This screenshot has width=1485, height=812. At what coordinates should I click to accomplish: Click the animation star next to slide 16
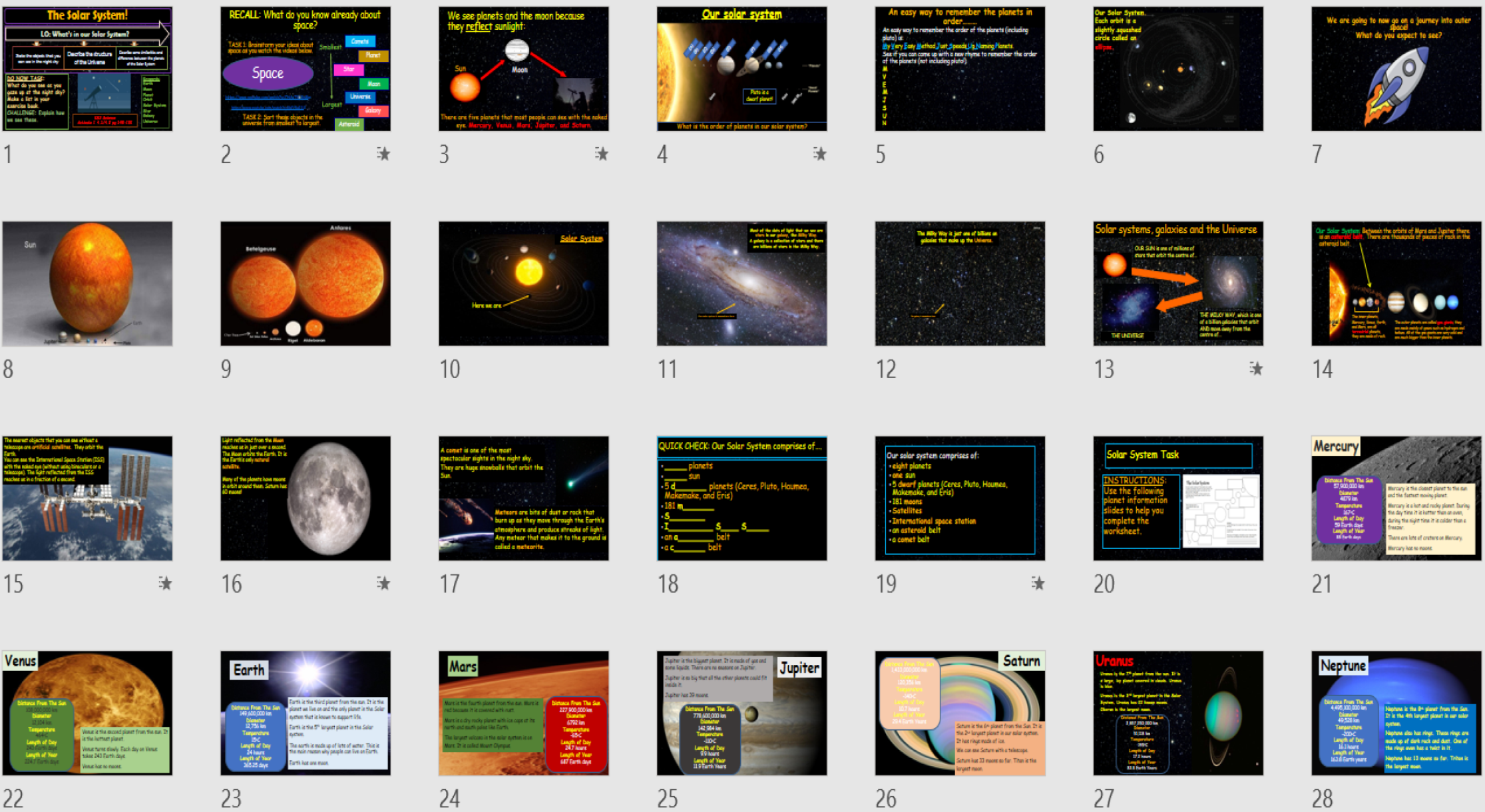(385, 584)
